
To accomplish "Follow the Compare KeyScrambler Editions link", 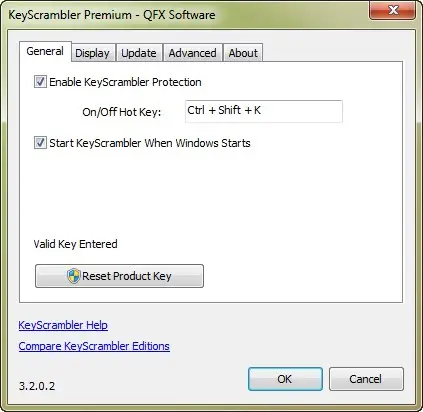I will (x=94, y=346).
